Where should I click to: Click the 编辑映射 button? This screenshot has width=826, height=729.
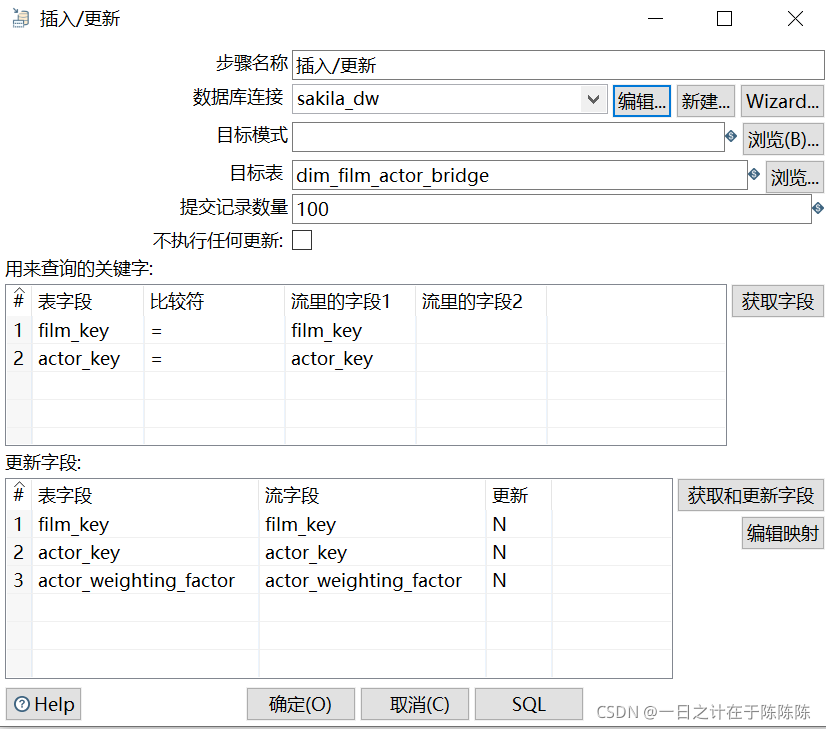pyautogui.click(x=783, y=533)
